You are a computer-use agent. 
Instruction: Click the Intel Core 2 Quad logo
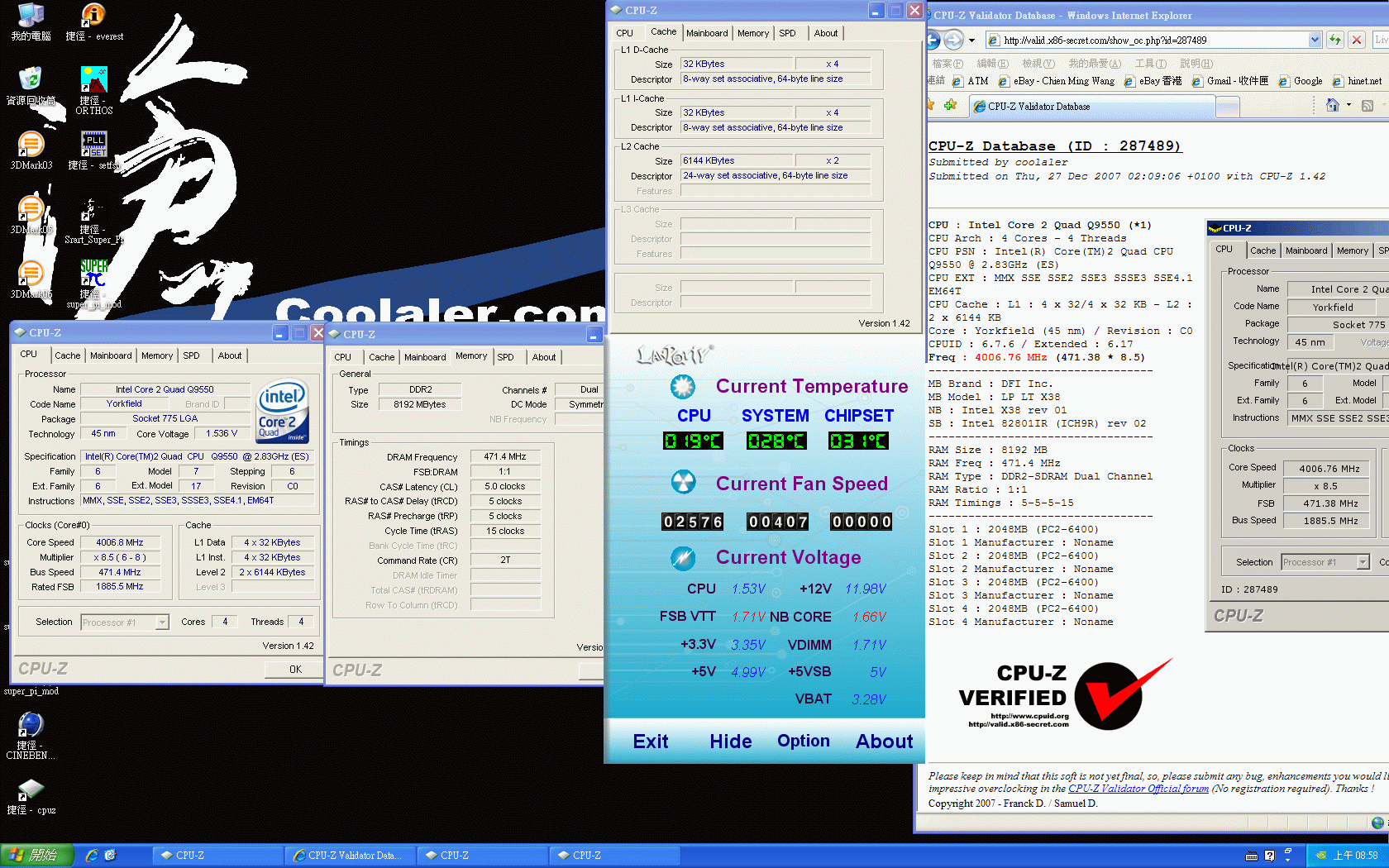click(x=282, y=411)
